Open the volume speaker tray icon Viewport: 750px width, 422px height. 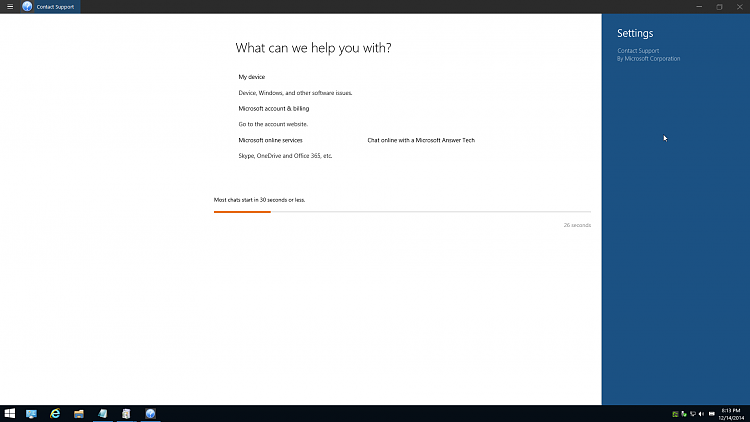(702, 414)
